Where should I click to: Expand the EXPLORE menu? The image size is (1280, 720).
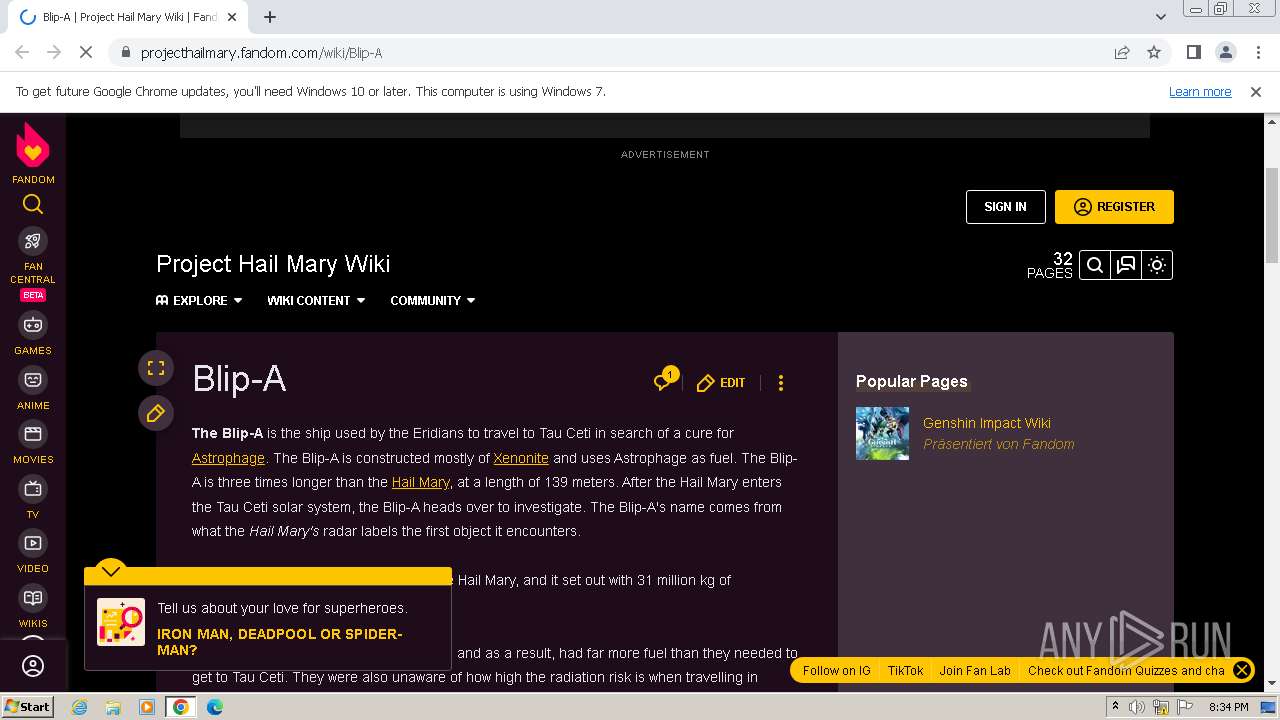199,300
